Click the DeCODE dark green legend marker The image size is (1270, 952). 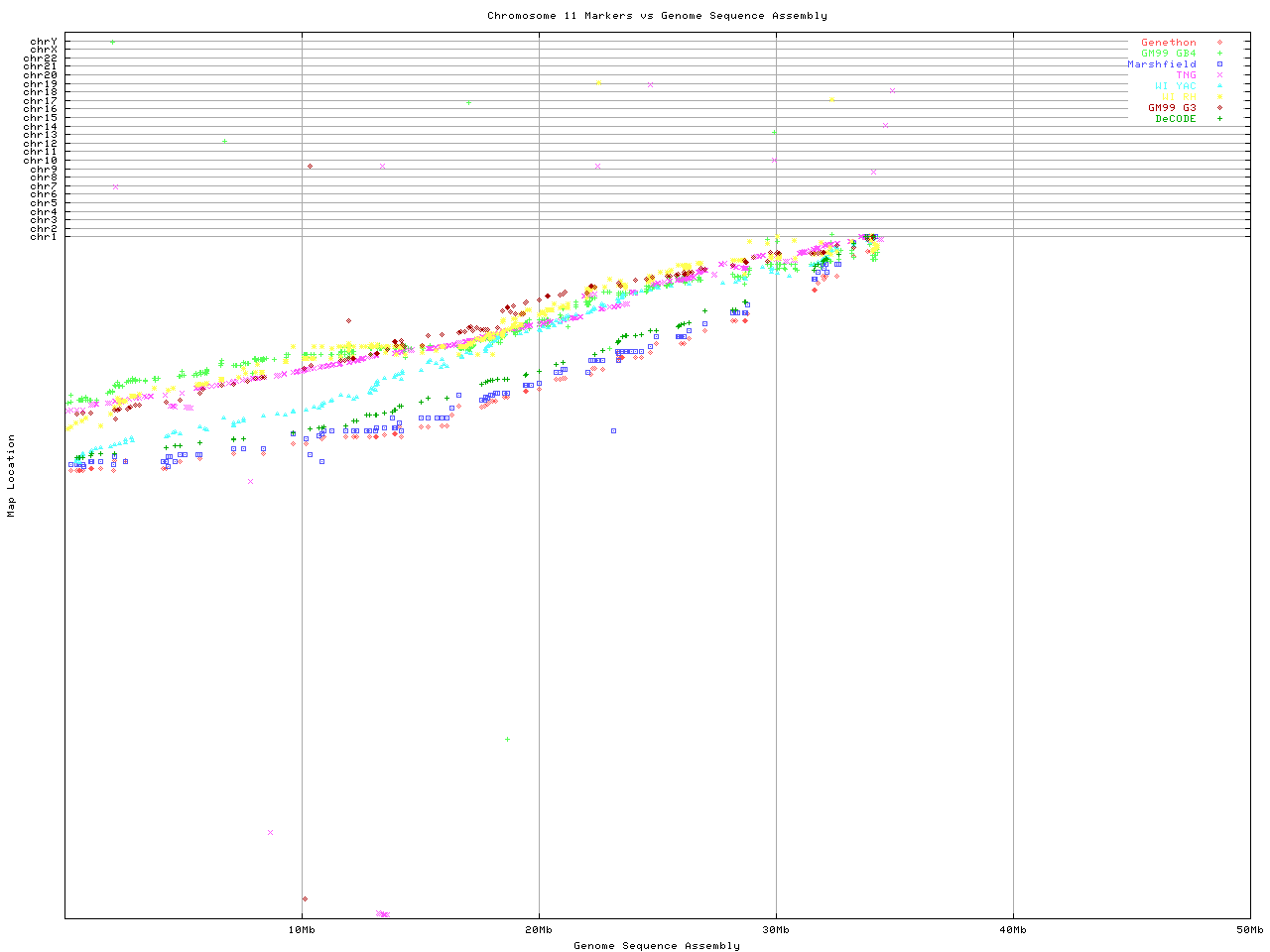1219,119
